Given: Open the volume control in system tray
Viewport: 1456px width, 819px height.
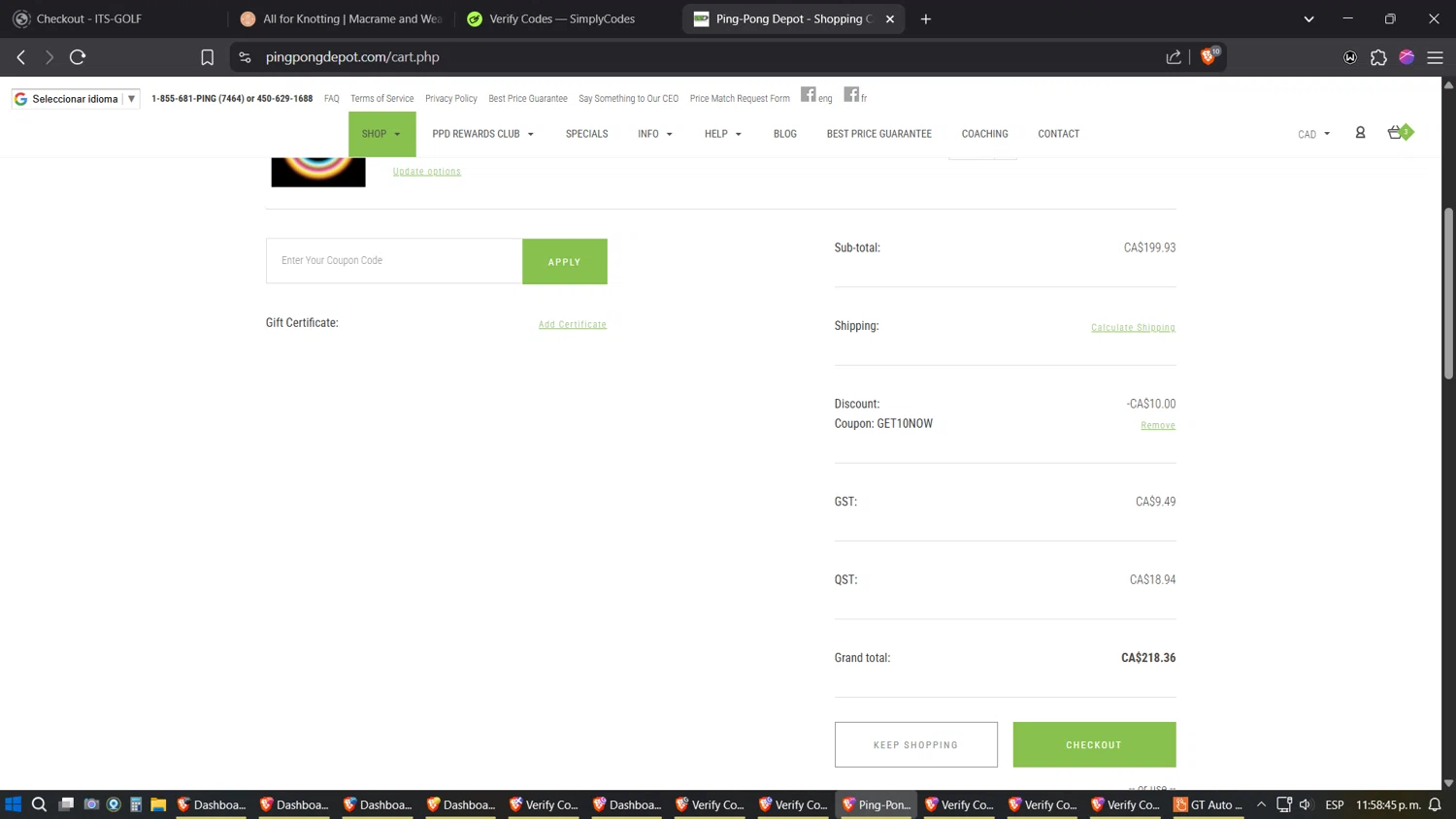Looking at the screenshot, I should [x=1306, y=804].
